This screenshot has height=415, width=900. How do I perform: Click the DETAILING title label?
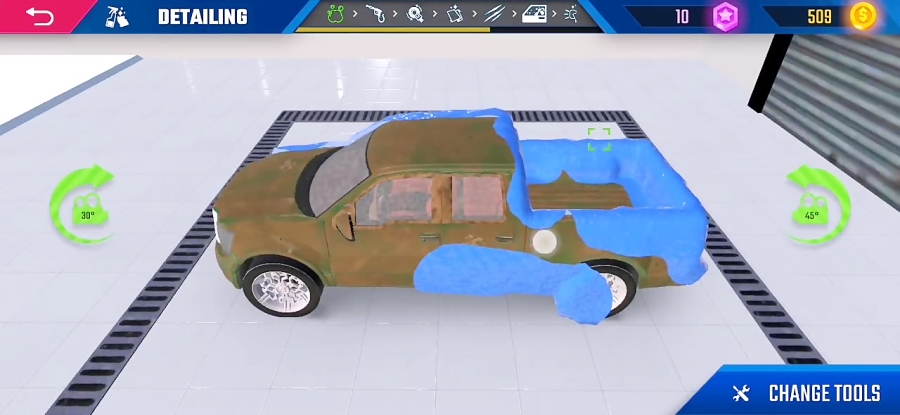(203, 17)
